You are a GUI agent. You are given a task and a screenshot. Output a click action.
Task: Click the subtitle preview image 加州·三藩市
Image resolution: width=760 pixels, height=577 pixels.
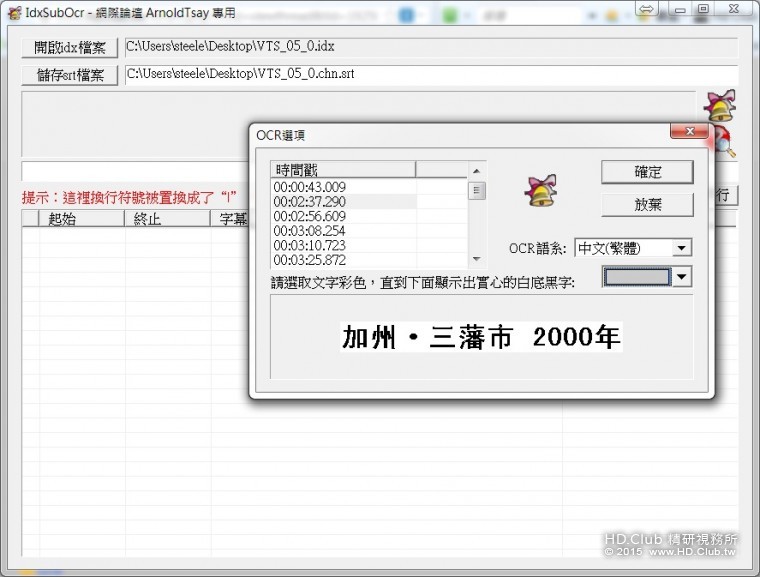pos(481,337)
